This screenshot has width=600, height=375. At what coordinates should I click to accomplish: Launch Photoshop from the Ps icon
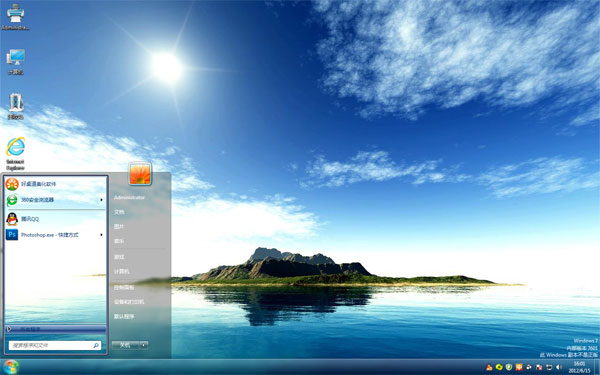coord(12,235)
